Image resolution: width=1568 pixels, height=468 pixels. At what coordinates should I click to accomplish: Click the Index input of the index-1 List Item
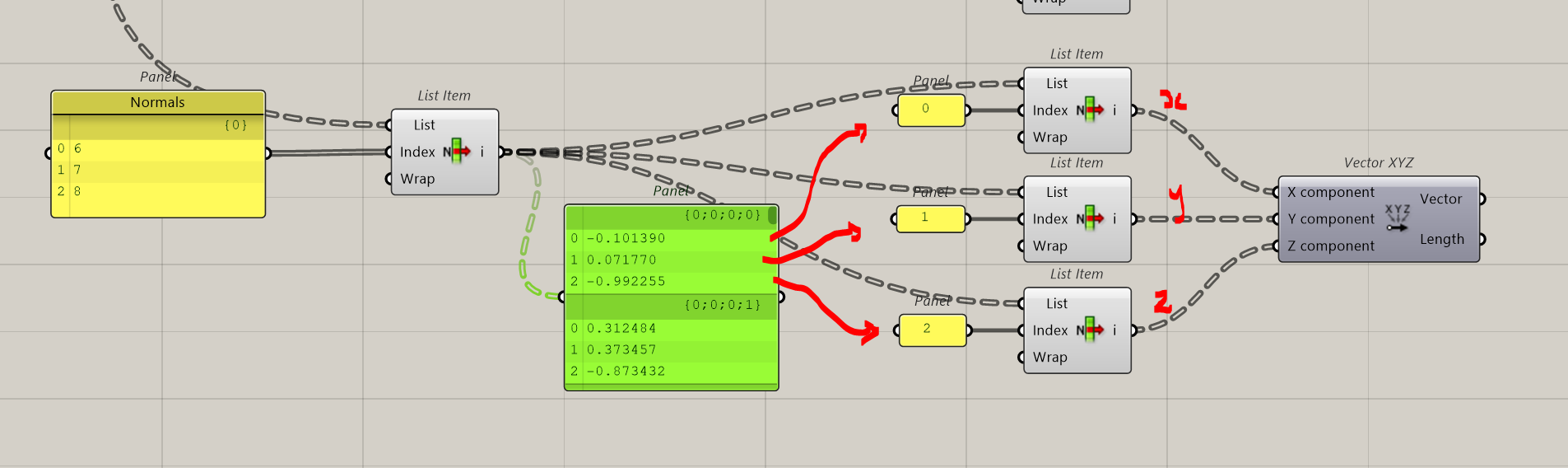click(x=1050, y=218)
